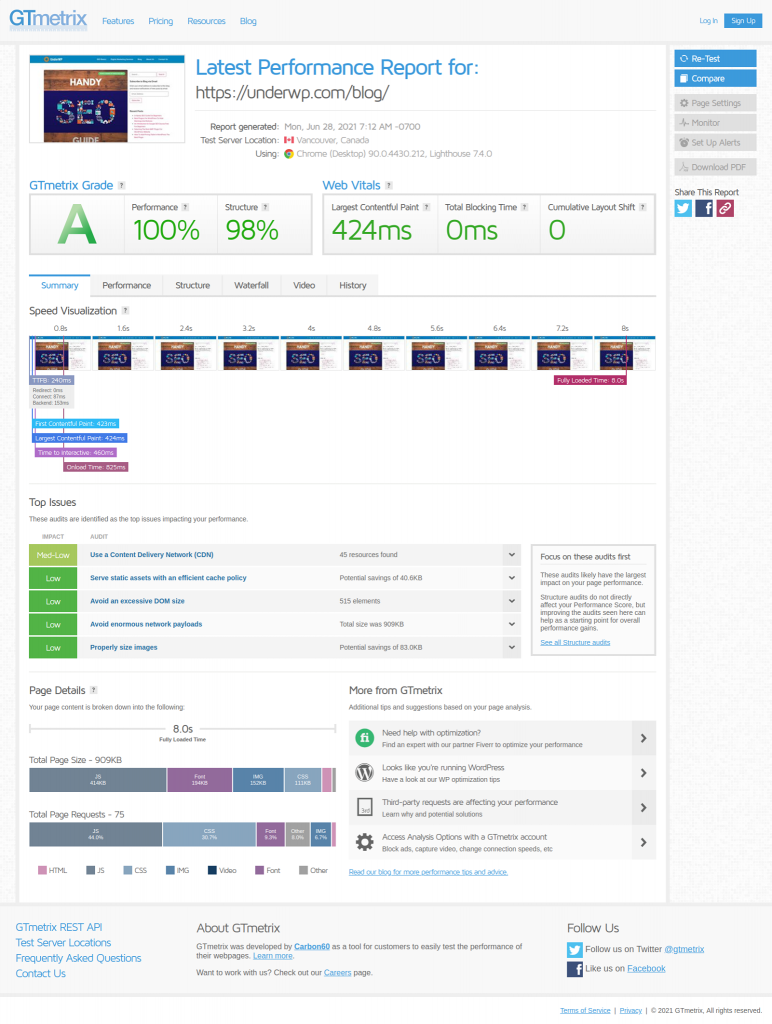This screenshot has width=772, height=1024.
Task: Click the Onload Time 825ms marker
Action: tap(96, 467)
